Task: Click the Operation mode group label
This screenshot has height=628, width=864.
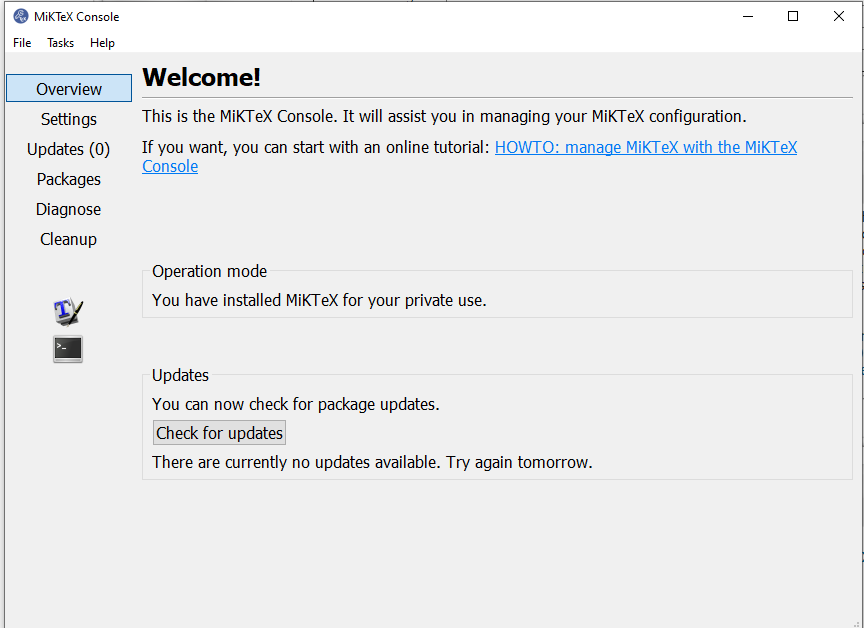Action: [209, 271]
